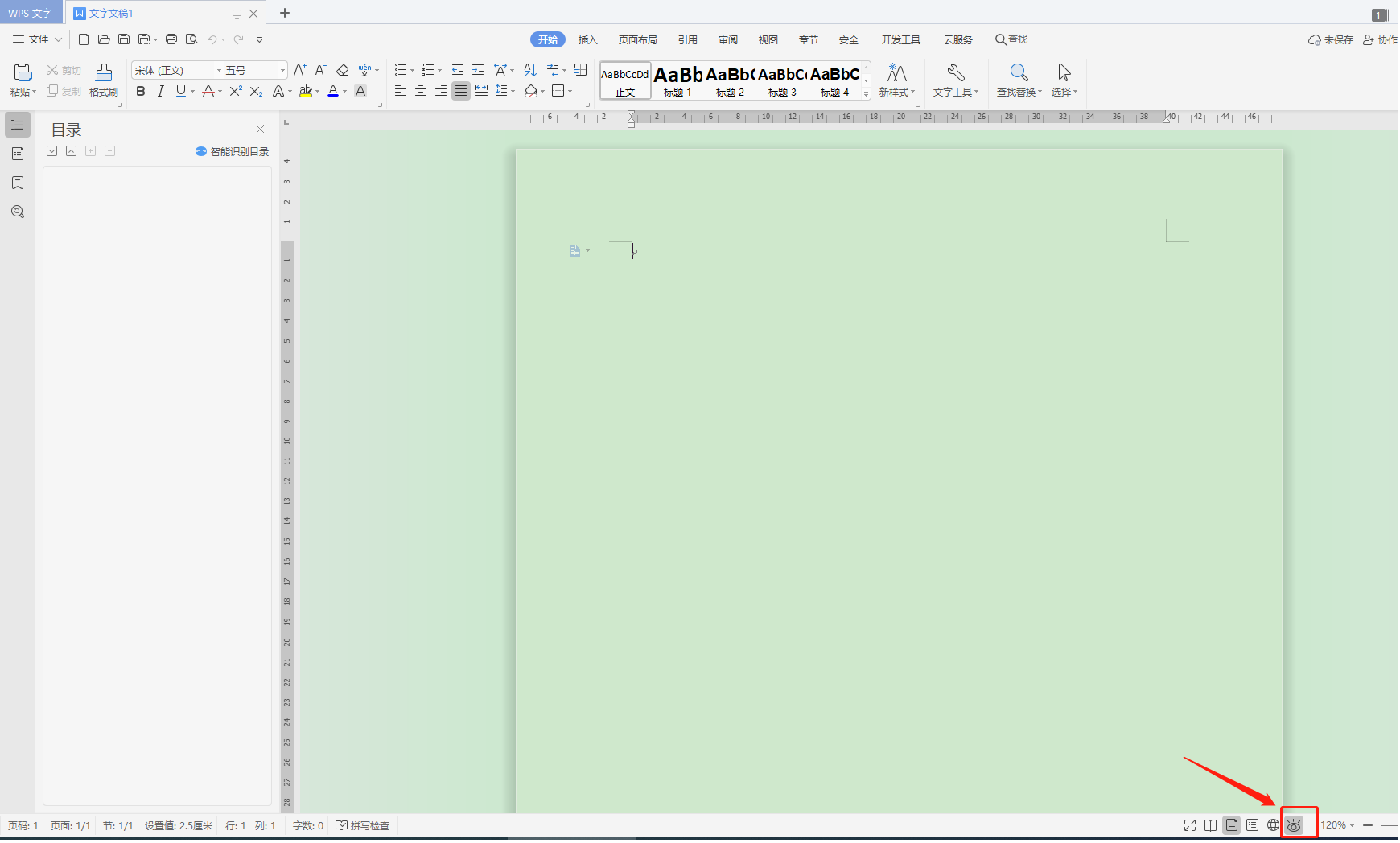The width and height of the screenshot is (1400, 843).
Task: Open the bookmark pane in the left sidebar
Action: (x=18, y=183)
